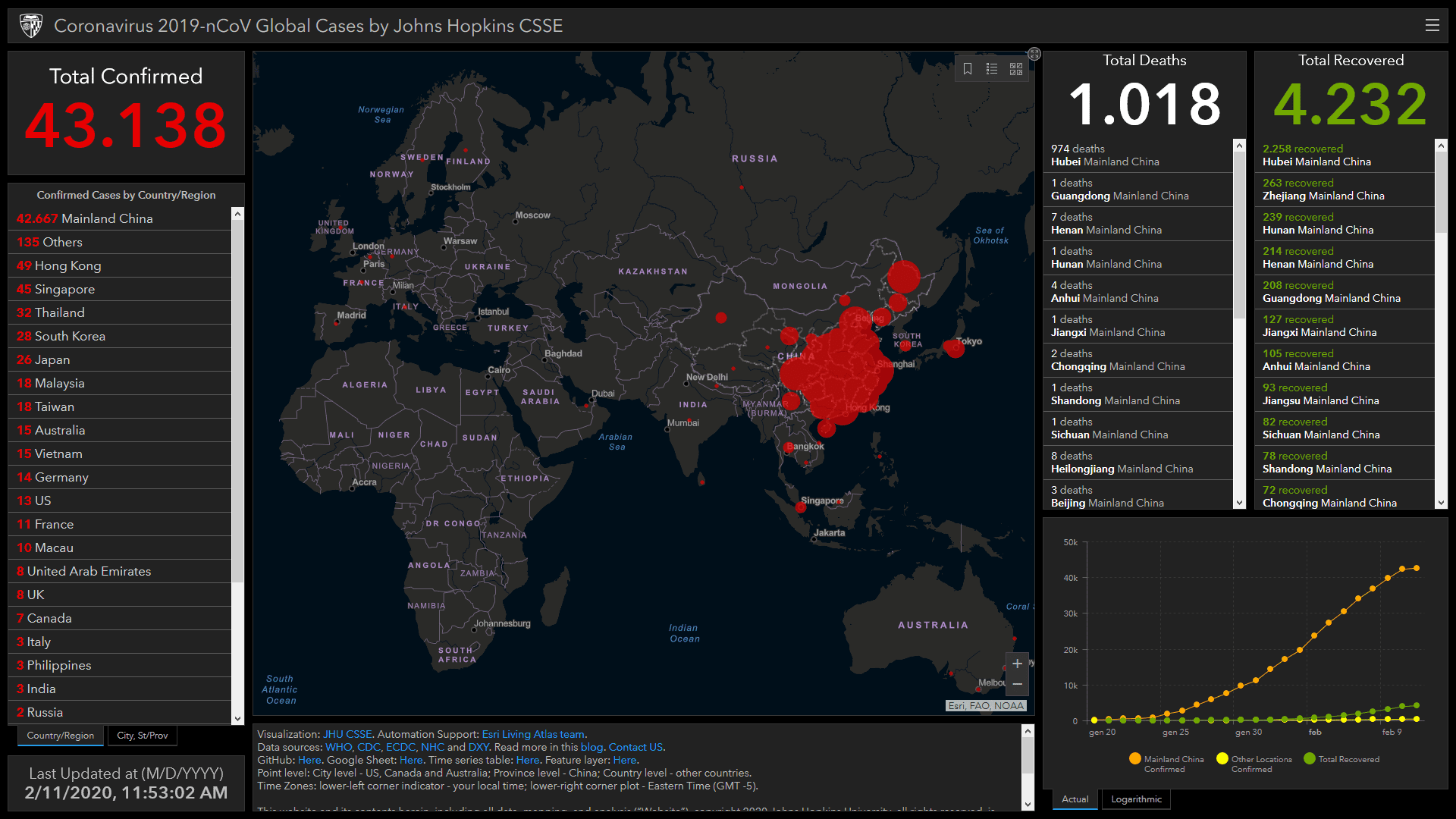Expand the map to fullscreen
The image size is (1456, 819).
(1034, 54)
